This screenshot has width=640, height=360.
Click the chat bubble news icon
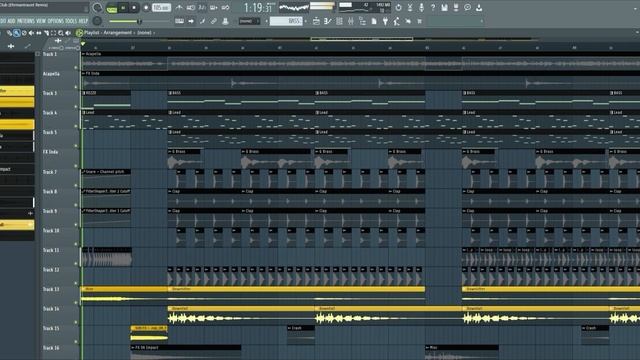coord(467,8)
